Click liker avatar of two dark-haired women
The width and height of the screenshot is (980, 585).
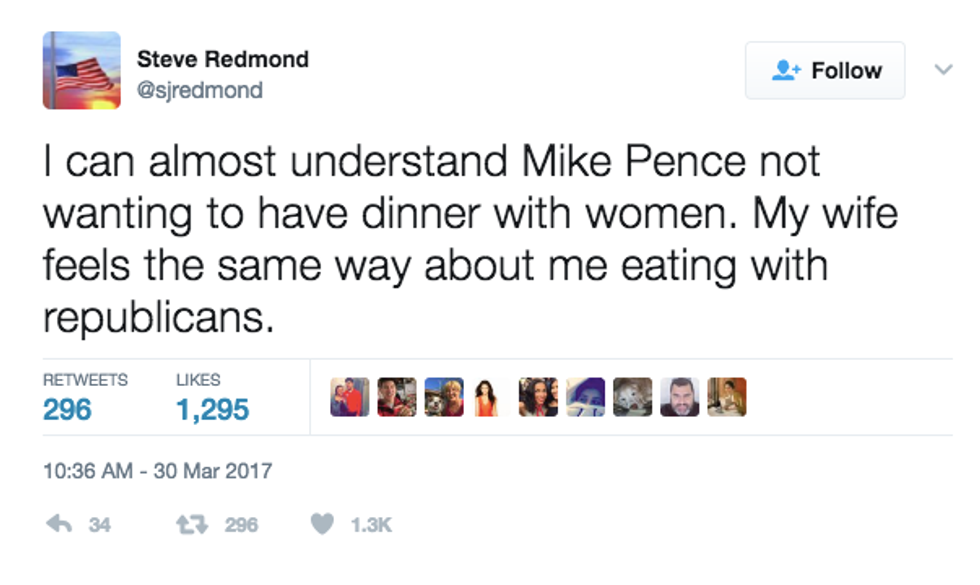(538, 397)
